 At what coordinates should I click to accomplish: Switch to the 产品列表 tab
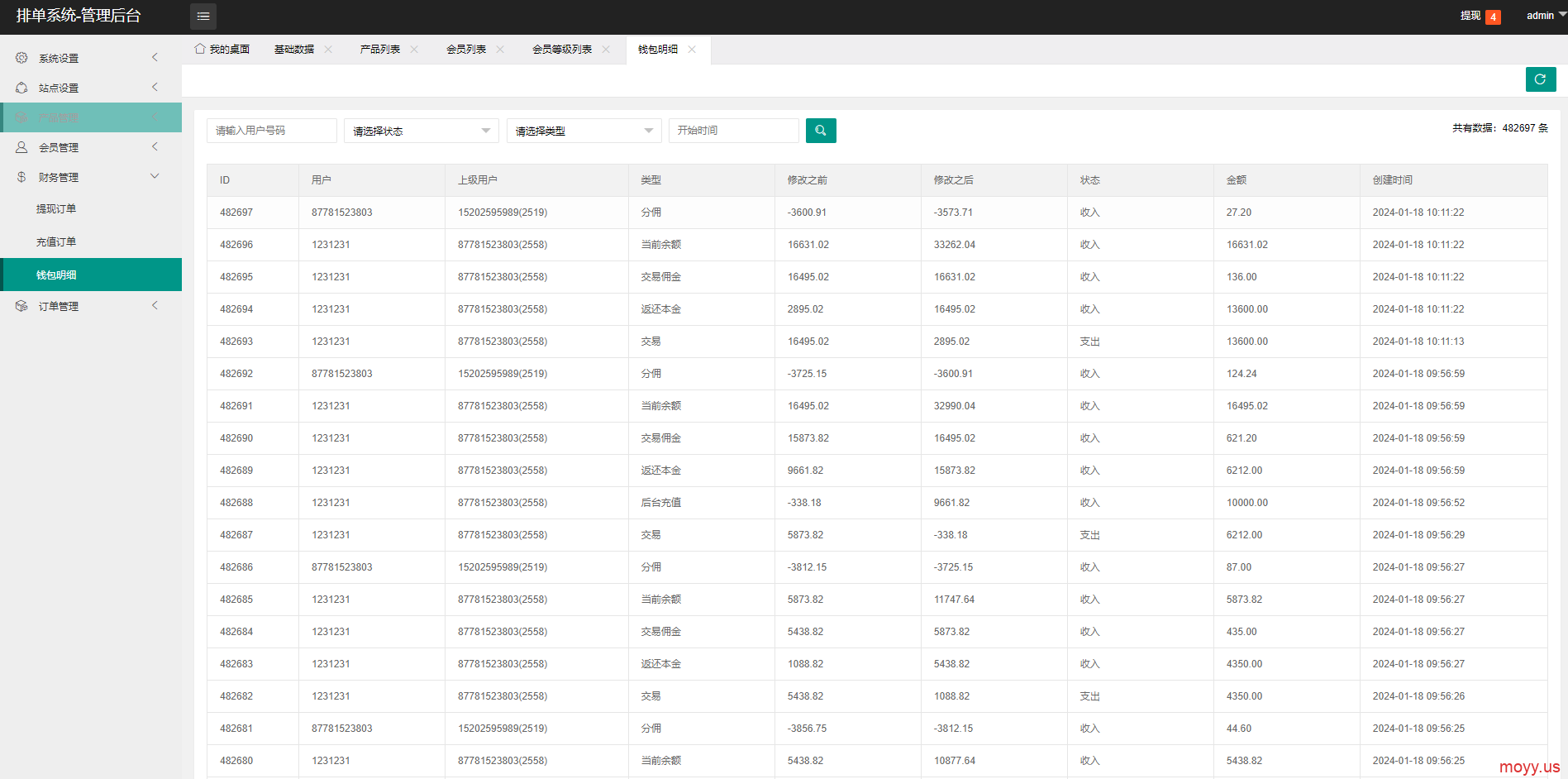tap(380, 50)
